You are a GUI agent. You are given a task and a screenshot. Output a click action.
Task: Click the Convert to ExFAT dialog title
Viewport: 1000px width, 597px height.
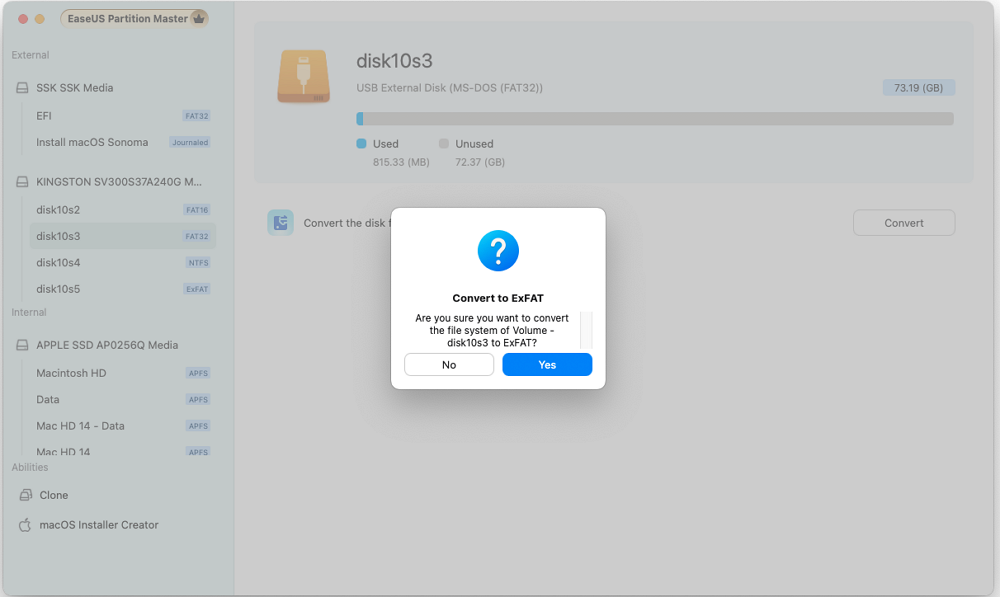498,298
